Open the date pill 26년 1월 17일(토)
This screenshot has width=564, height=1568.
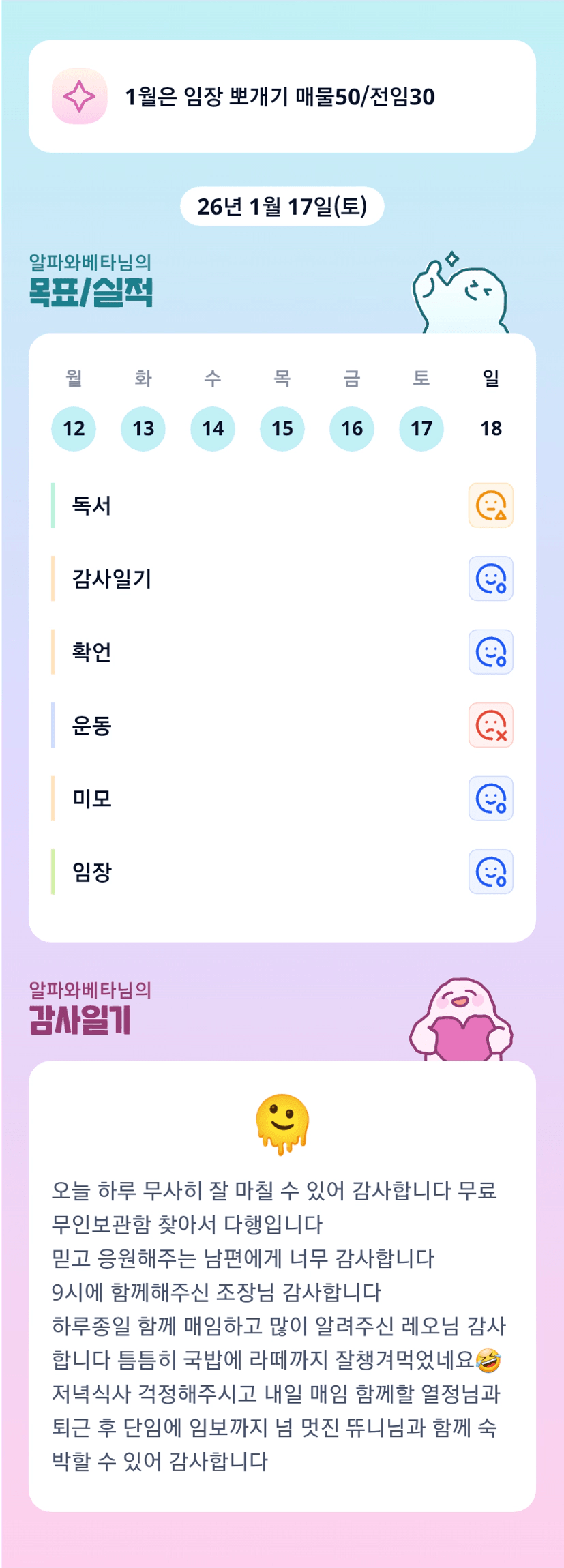point(282,206)
